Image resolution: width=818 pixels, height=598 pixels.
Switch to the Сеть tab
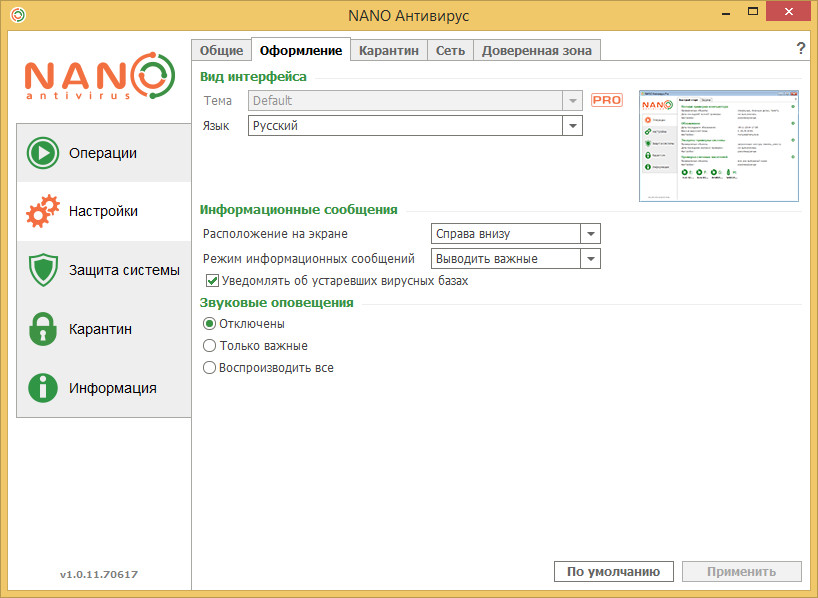(x=451, y=51)
